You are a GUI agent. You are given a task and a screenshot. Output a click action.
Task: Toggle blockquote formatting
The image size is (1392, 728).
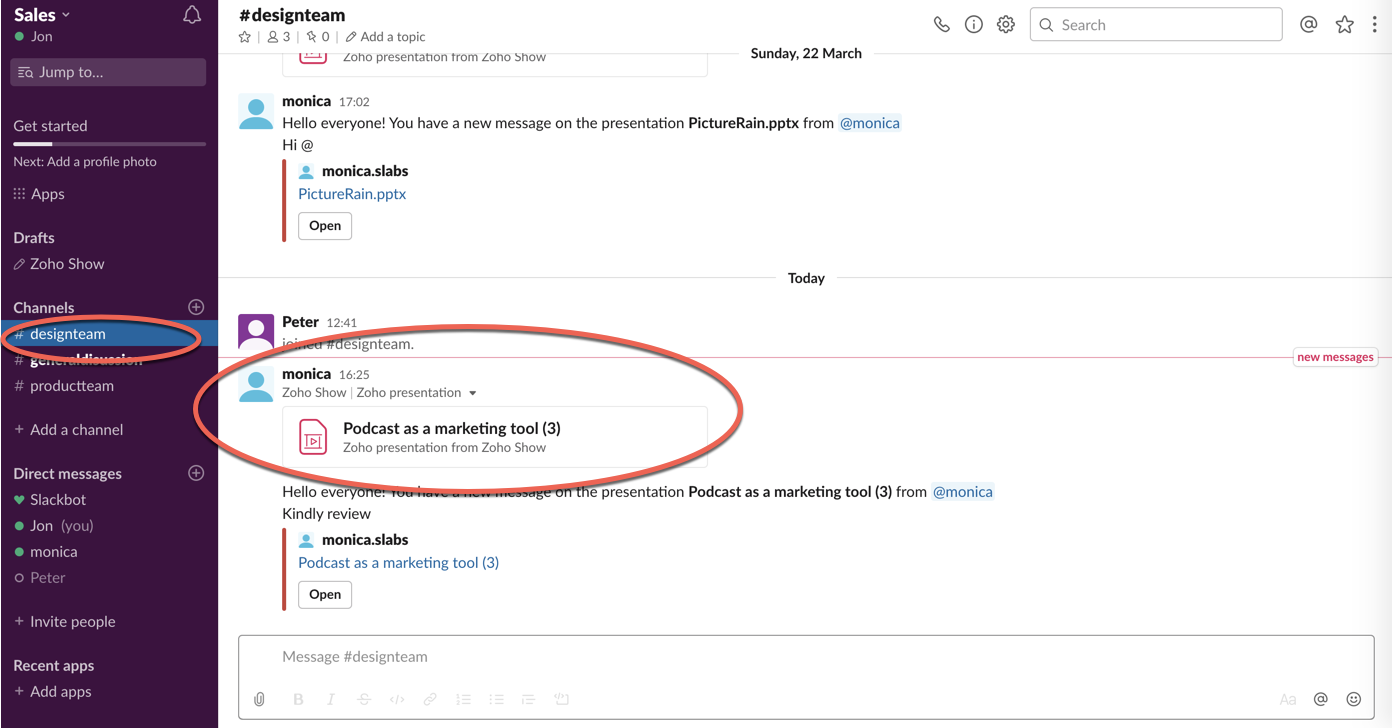coord(529,699)
